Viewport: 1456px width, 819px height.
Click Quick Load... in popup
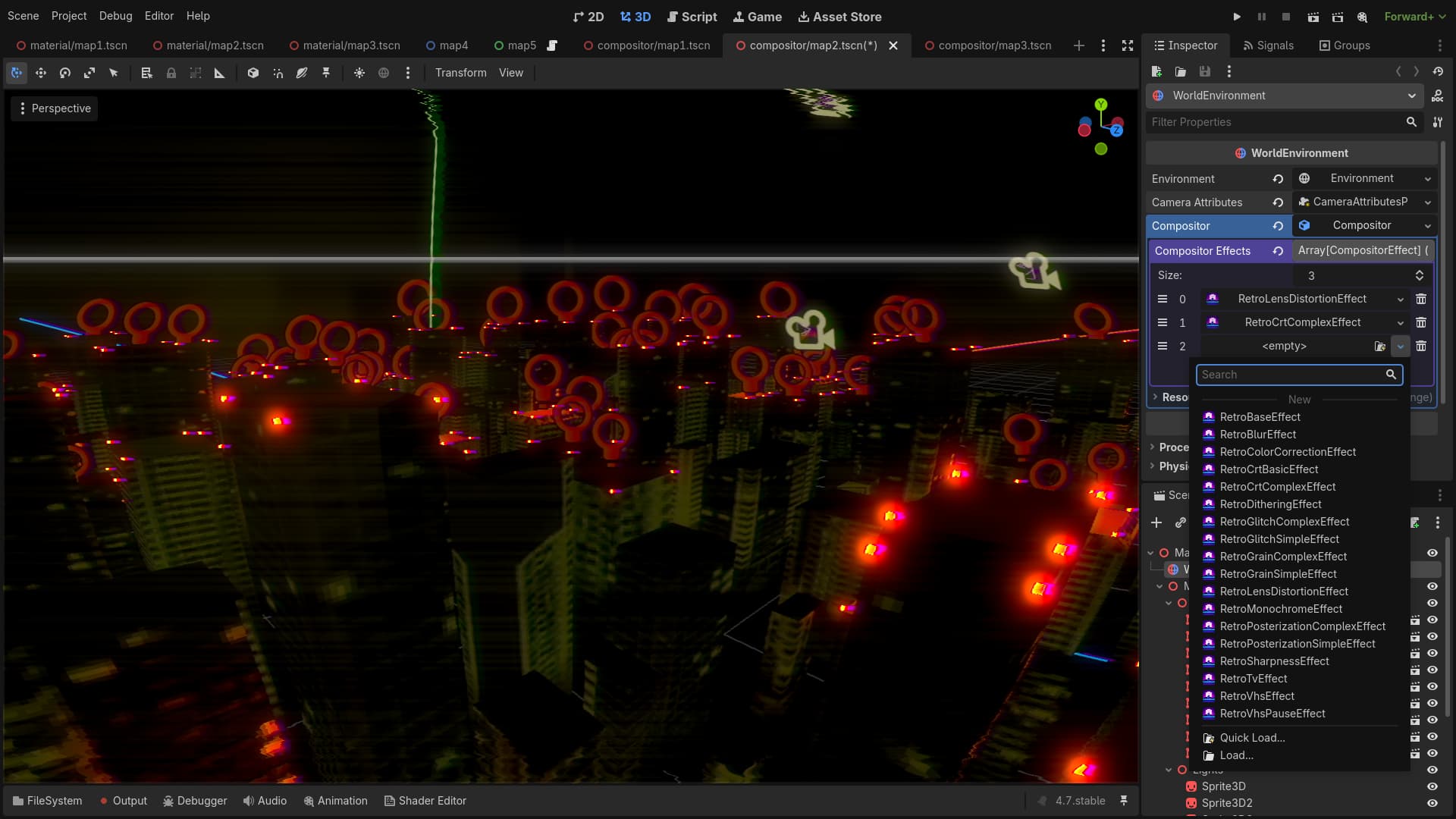tap(1252, 738)
